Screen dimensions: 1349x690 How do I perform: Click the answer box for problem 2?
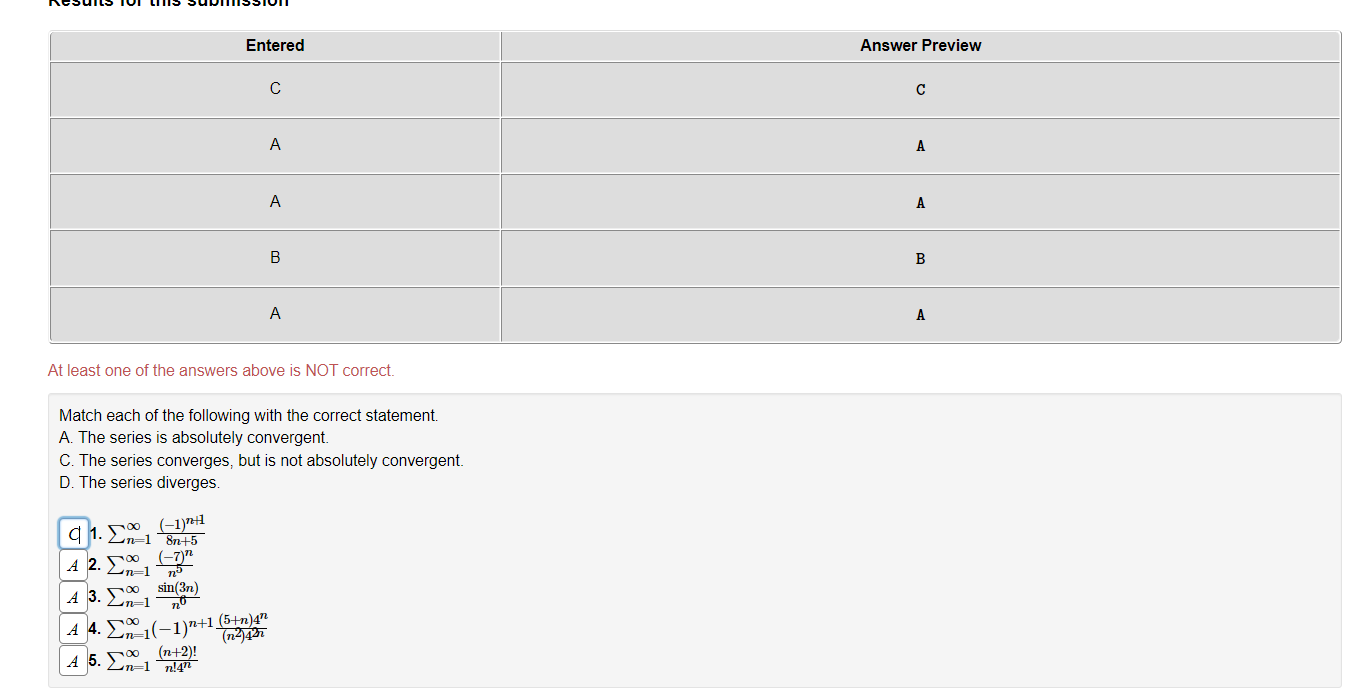71,565
